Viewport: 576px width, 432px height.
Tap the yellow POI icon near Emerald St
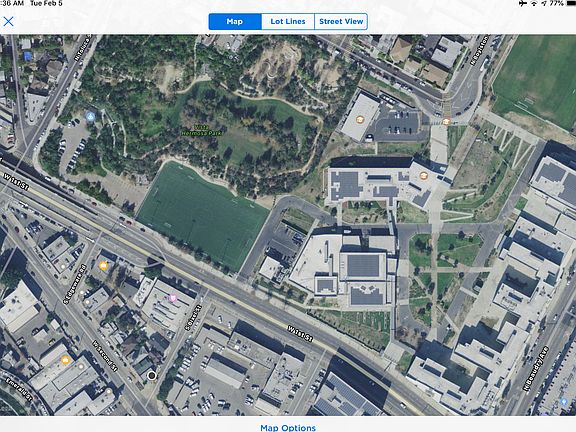(x=65, y=360)
